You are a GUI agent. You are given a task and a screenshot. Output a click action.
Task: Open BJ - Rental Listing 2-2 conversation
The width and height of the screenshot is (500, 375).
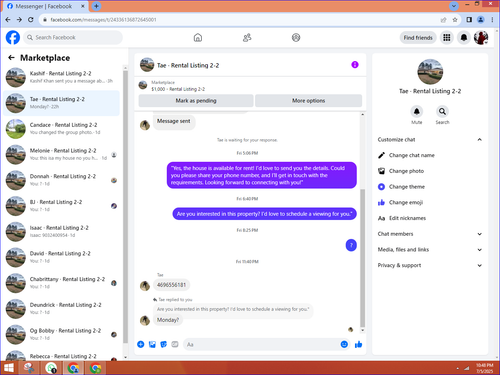click(61, 206)
